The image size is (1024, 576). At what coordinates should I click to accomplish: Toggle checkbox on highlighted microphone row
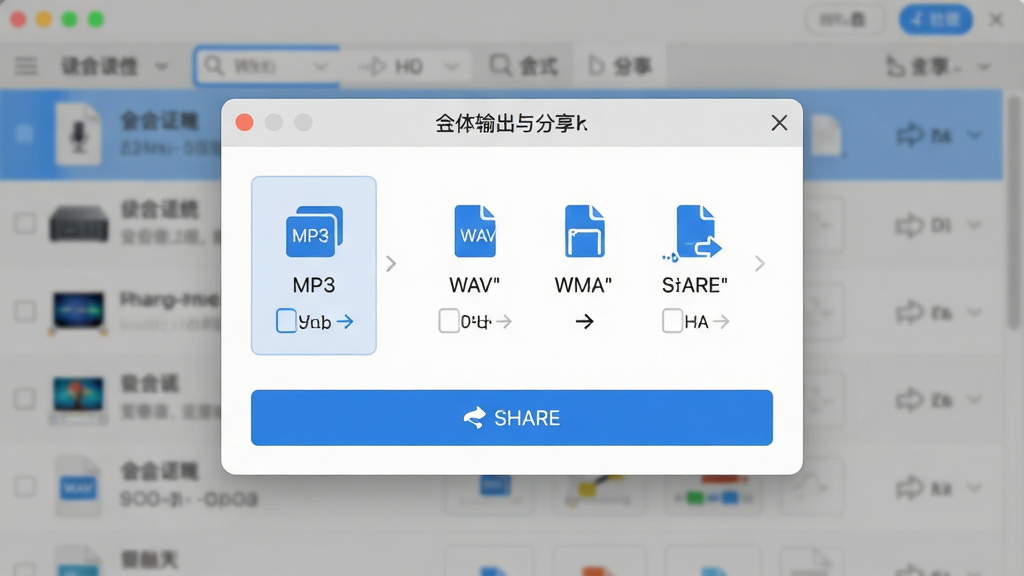(x=25, y=134)
